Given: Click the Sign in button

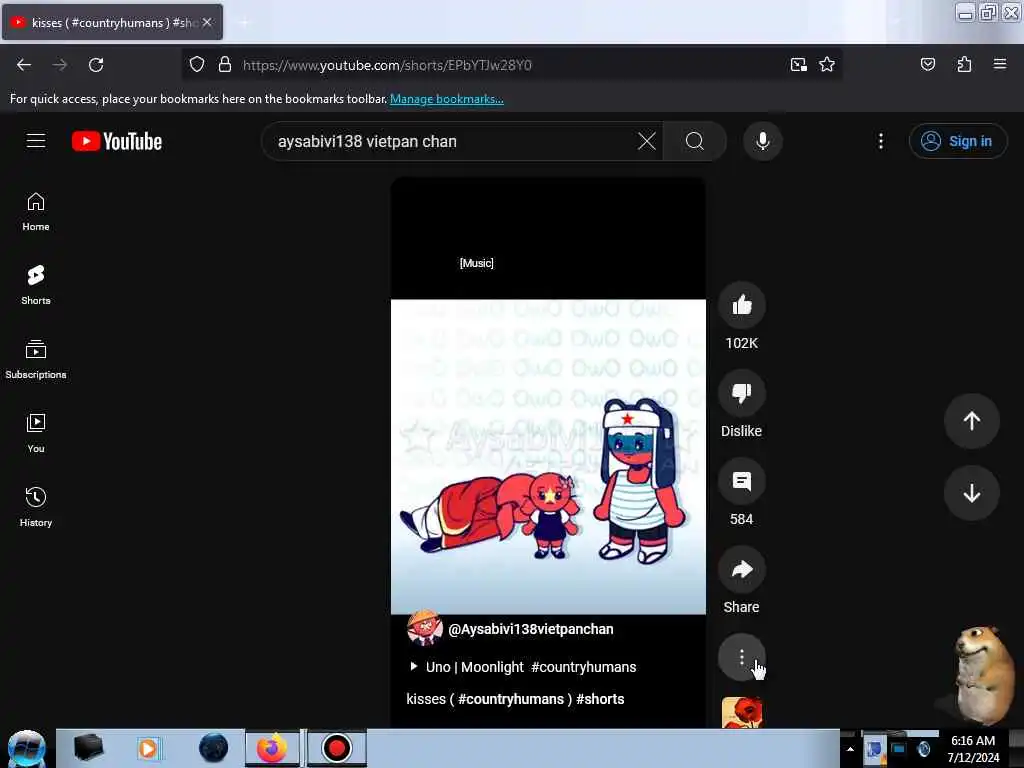Looking at the screenshot, I should (x=957, y=141).
